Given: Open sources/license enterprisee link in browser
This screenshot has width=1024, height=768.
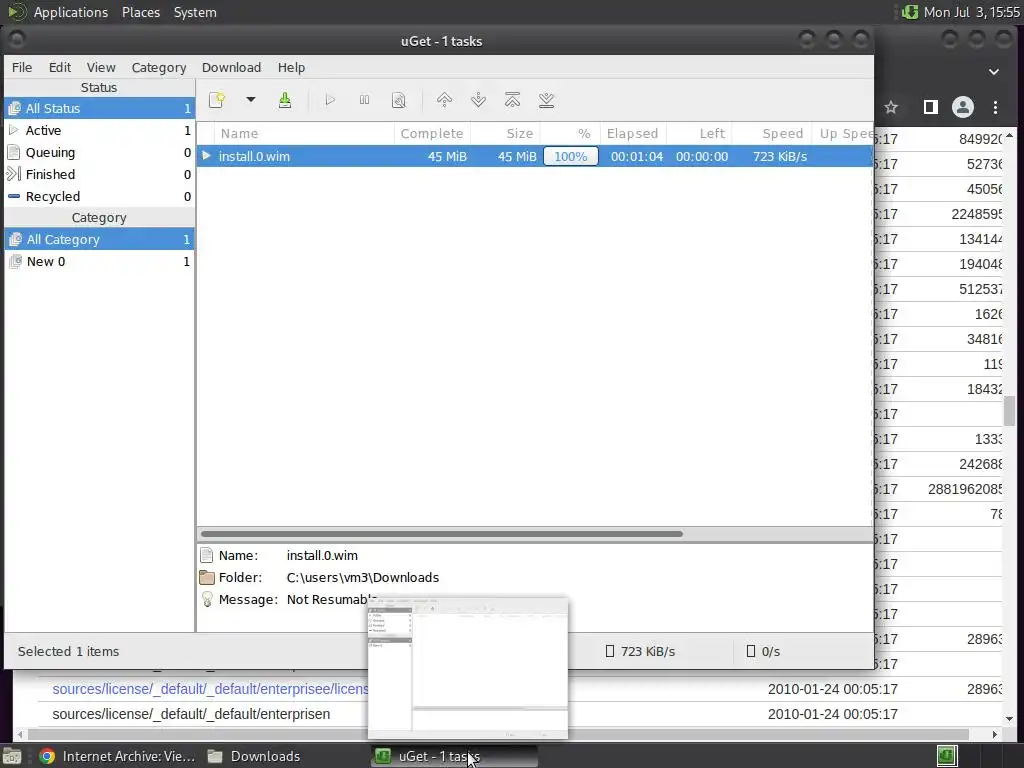Looking at the screenshot, I should pyautogui.click(x=210, y=689).
